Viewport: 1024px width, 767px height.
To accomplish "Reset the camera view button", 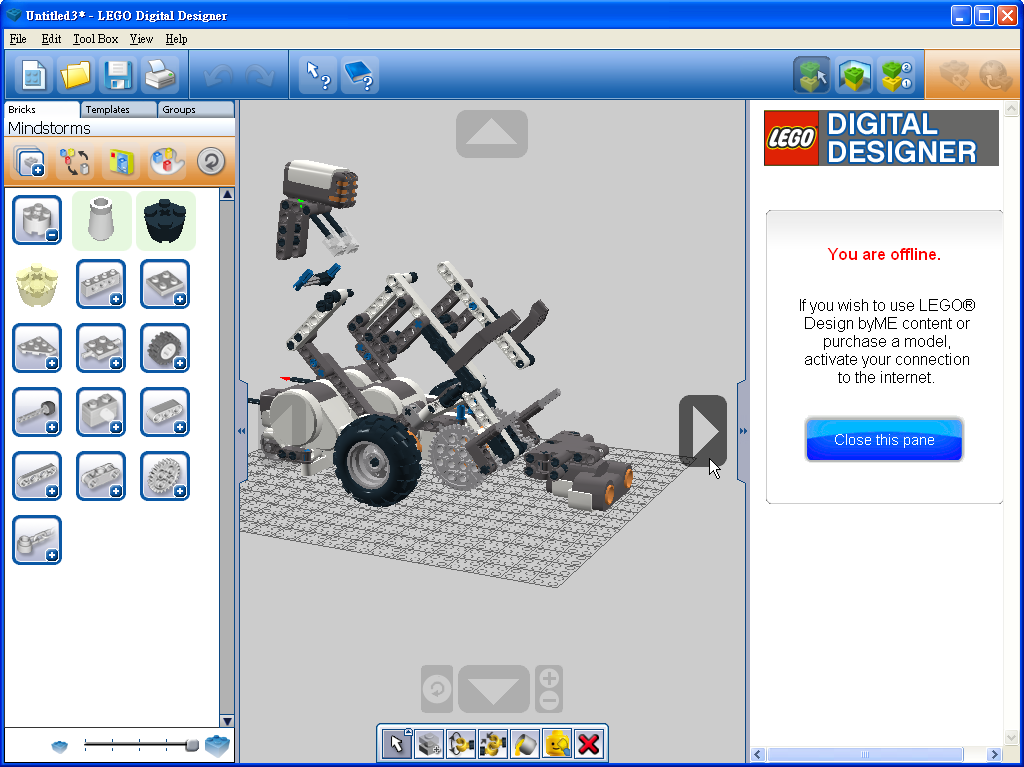I will (x=437, y=689).
